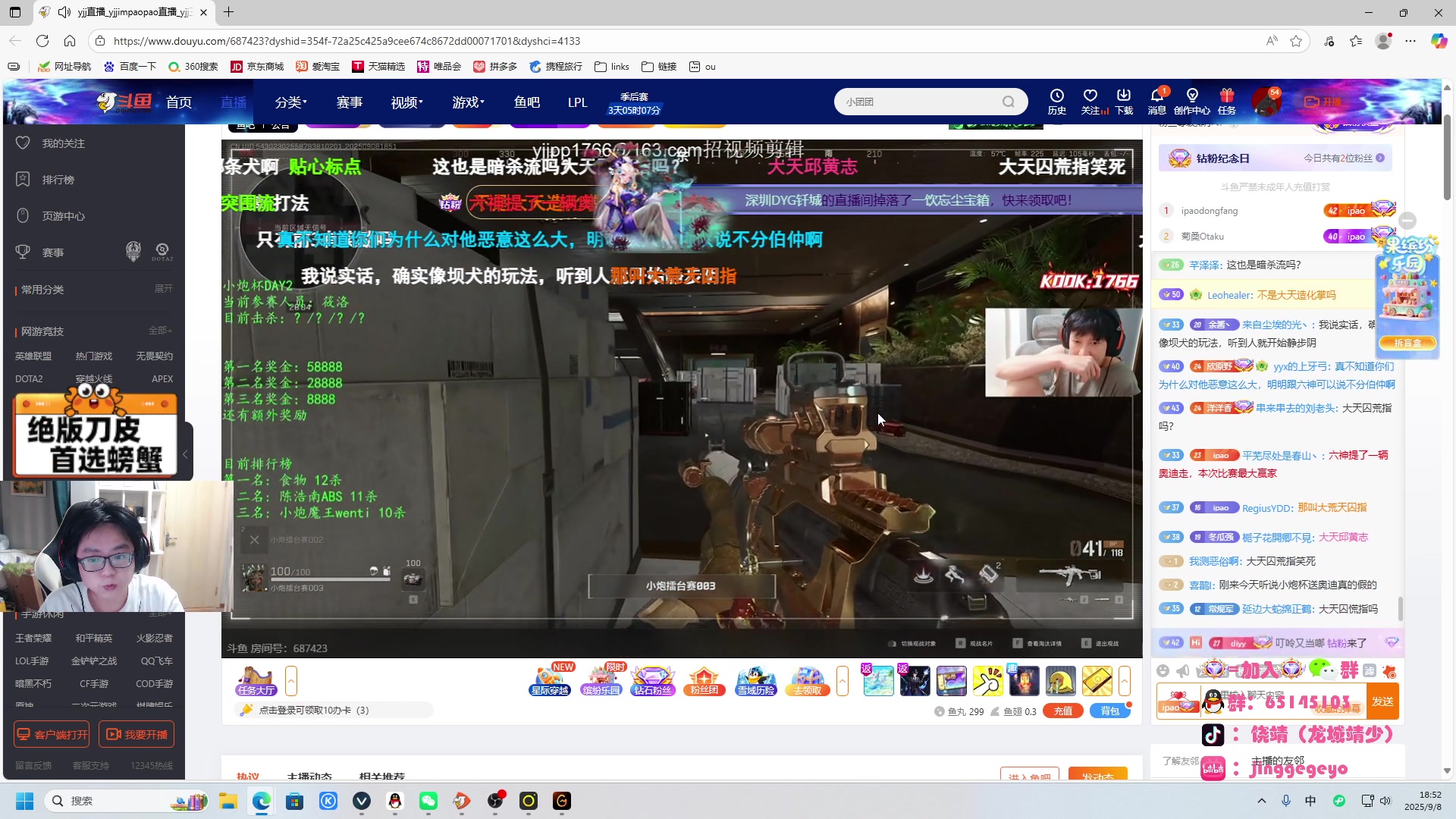Click the user avatar in the header
Viewport: 1456px width, 819px height.
pyautogui.click(x=1266, y=102)
